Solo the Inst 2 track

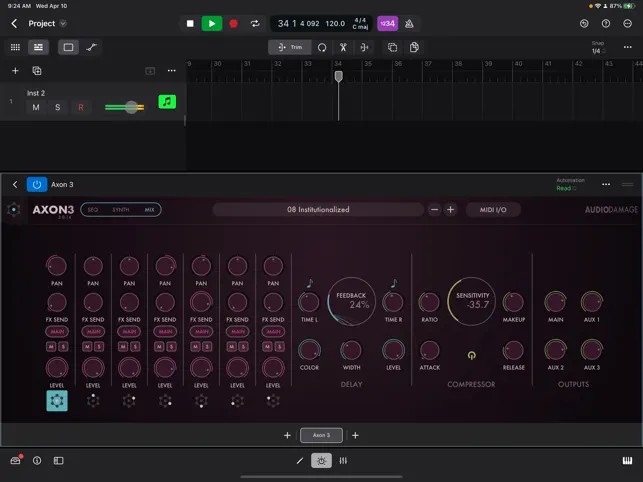pos(58,107)
